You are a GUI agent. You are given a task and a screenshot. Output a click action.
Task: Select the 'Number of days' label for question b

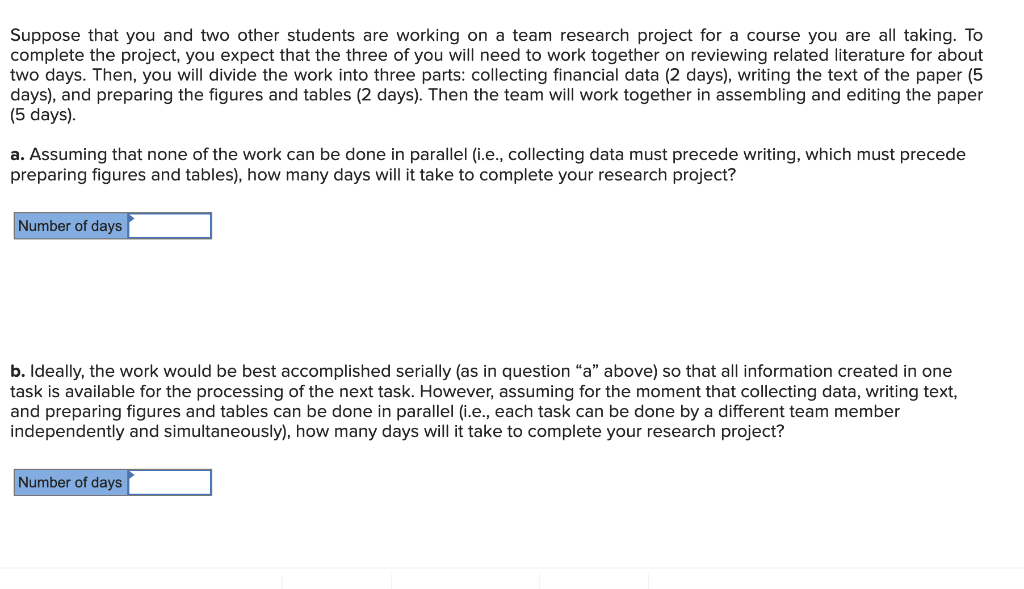[70, 482]
